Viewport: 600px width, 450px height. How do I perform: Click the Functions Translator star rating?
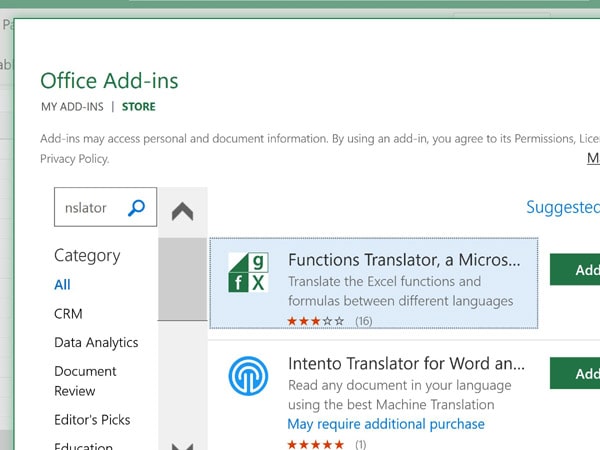316,321
